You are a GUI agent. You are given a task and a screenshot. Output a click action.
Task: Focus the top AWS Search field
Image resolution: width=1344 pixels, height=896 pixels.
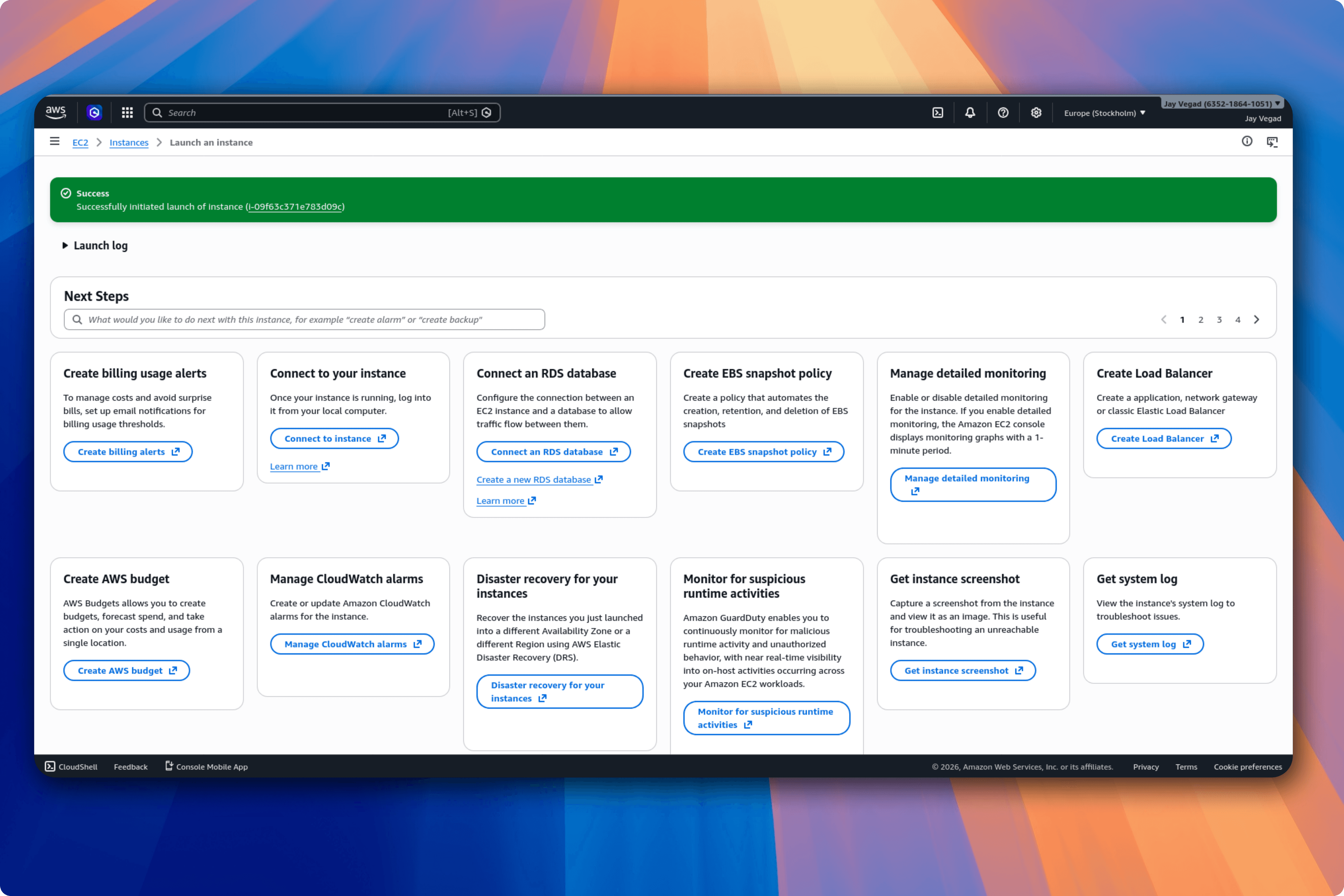pyautogui.click(x=322, y=113)
